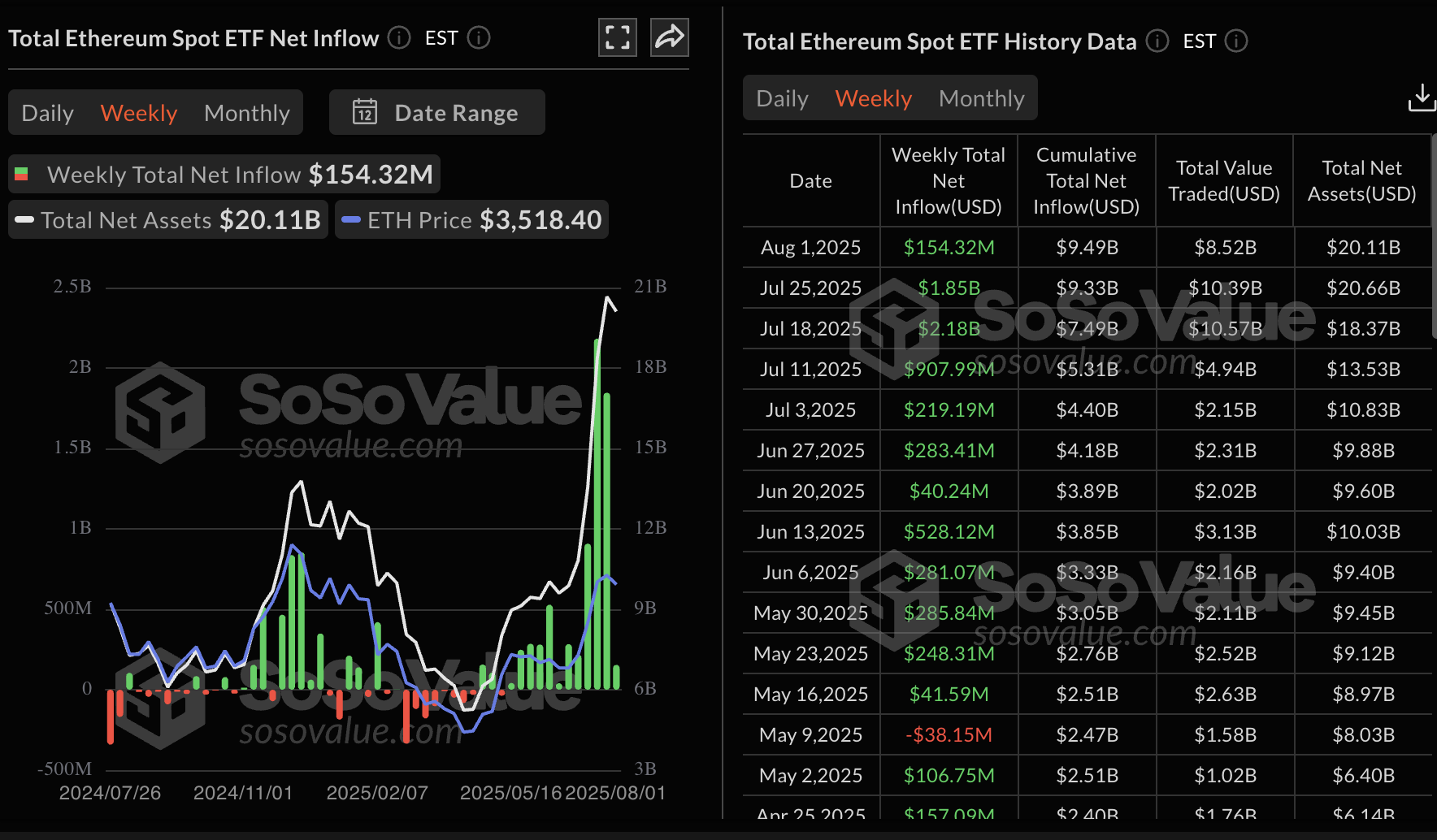1437x840 pixels.
Task: Click the info icon beside EST timezone label
Action: pos(480,37)
